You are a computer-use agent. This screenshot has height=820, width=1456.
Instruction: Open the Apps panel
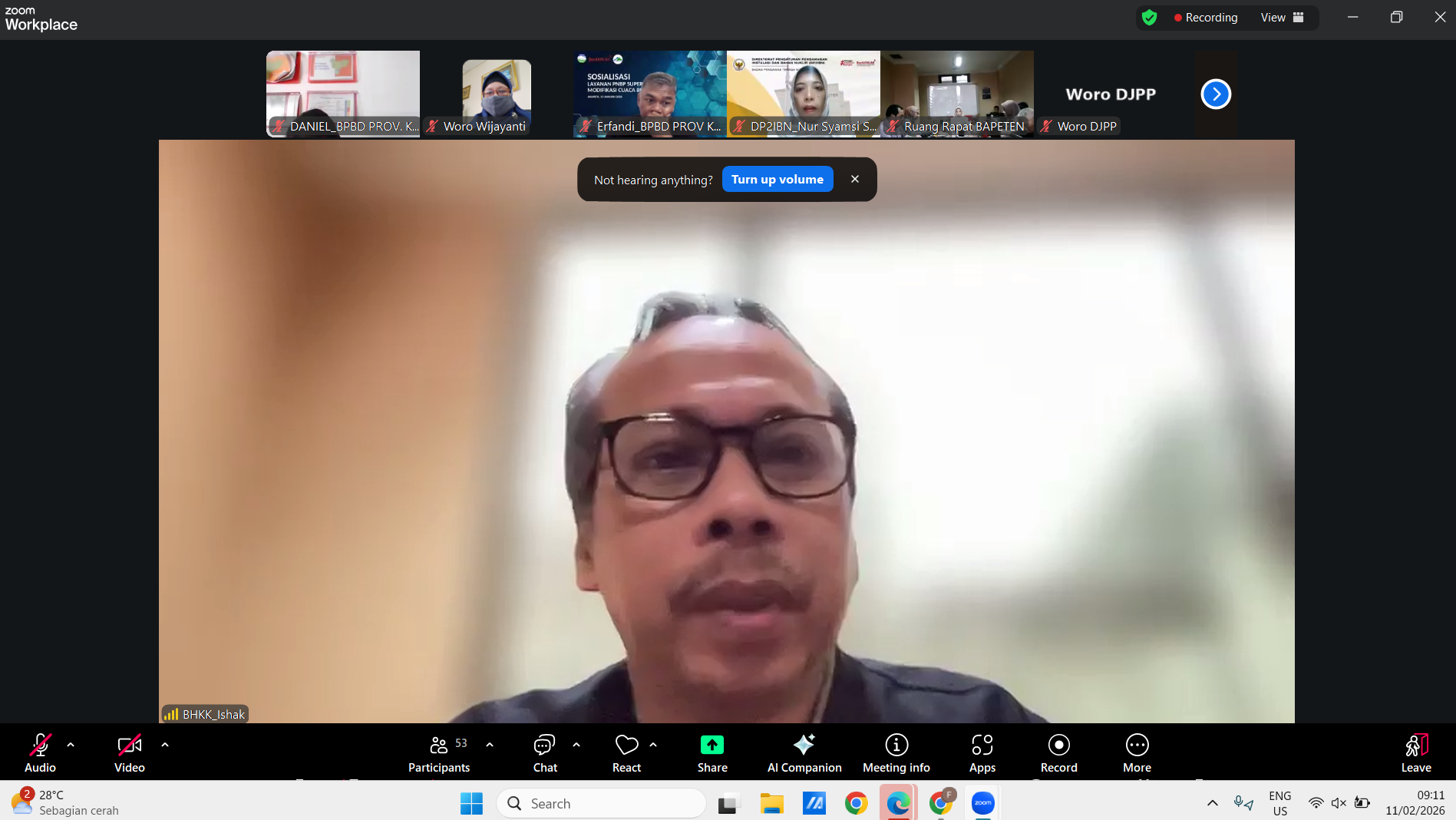click(982, 752)
